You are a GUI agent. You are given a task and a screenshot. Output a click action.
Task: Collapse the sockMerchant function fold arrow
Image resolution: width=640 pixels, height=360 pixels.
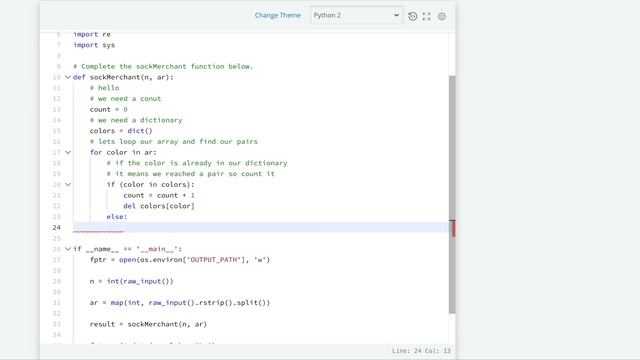pos(68,77)
